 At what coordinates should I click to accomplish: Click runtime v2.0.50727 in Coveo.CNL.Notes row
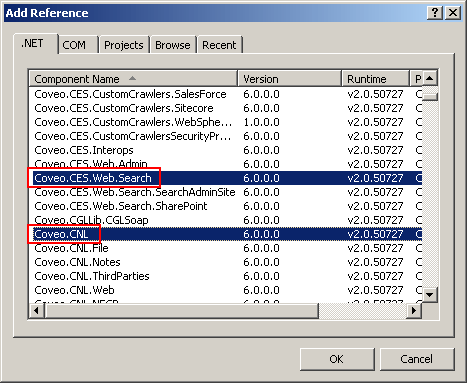click(375, 262)
